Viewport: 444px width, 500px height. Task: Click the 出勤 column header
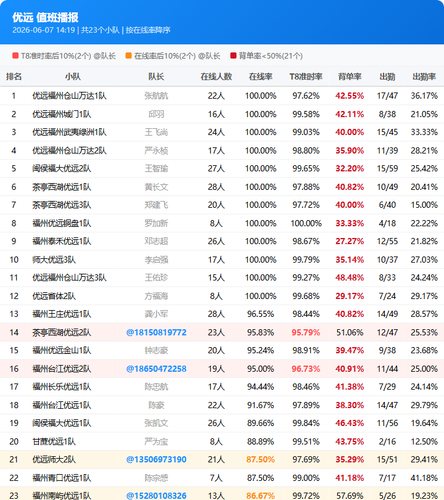click(387, 77)
